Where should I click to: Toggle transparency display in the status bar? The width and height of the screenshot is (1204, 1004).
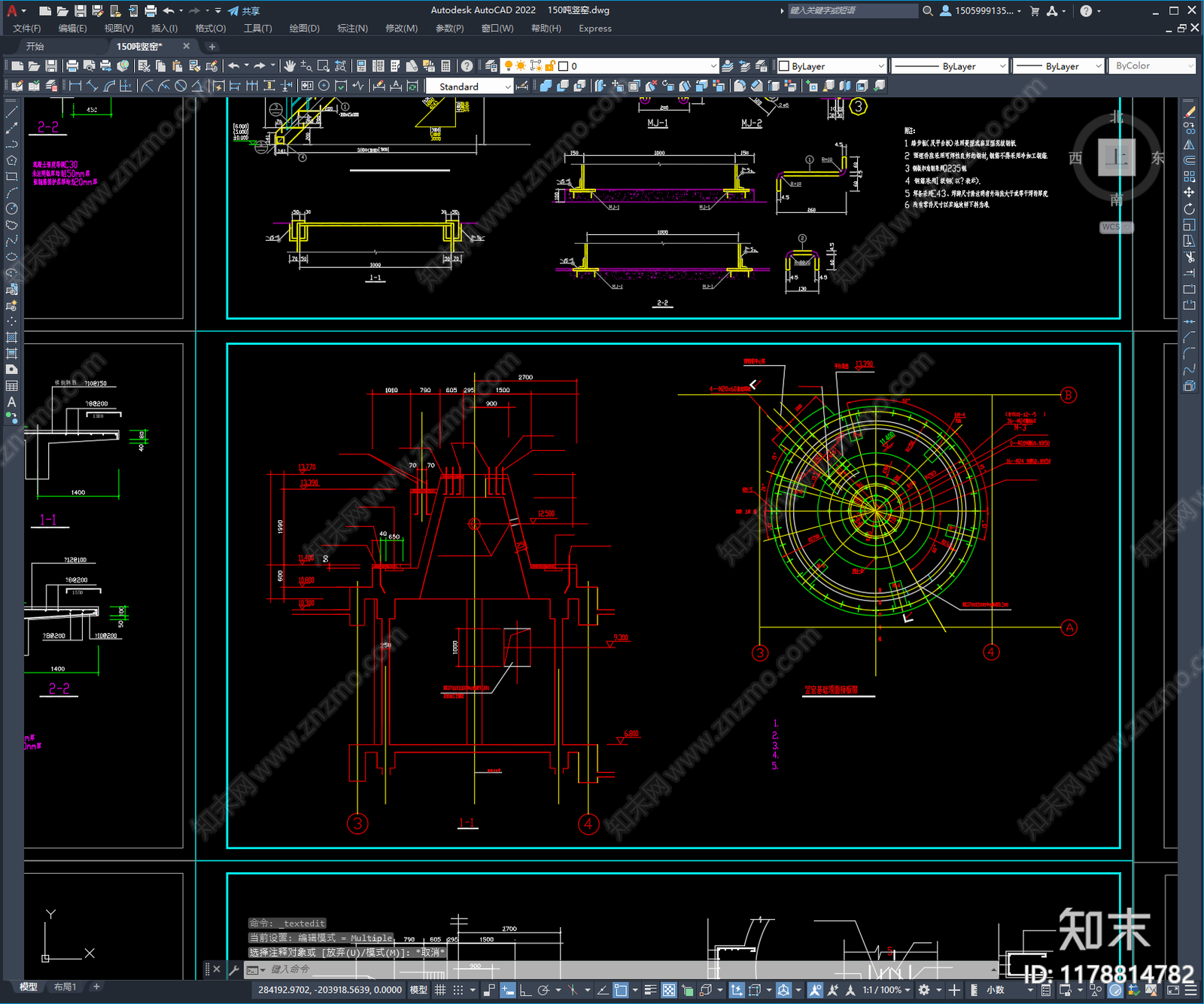pos(668,990)
